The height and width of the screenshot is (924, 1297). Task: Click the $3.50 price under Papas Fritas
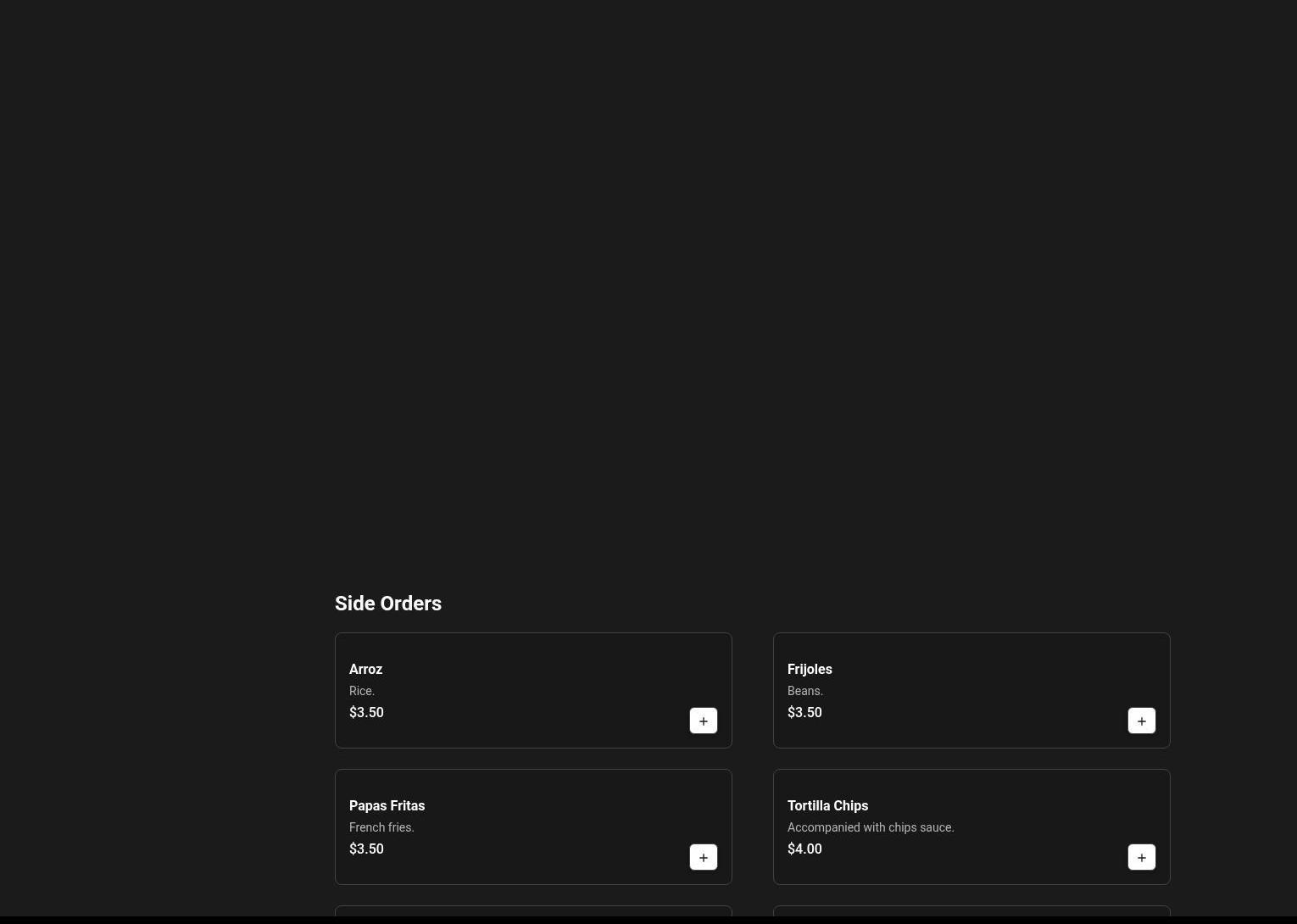pos(366,849)
